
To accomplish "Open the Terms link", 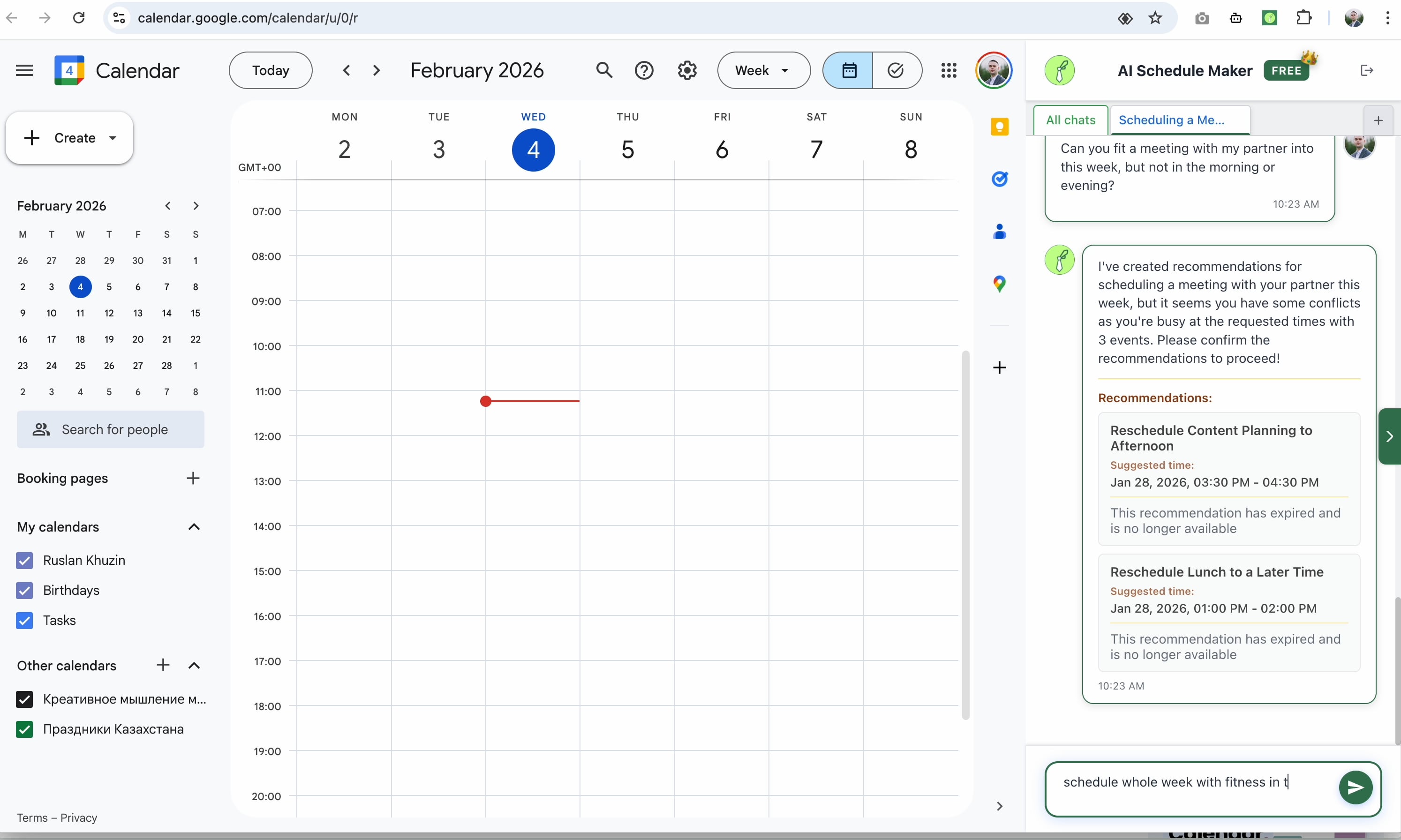I will [32, 817].
